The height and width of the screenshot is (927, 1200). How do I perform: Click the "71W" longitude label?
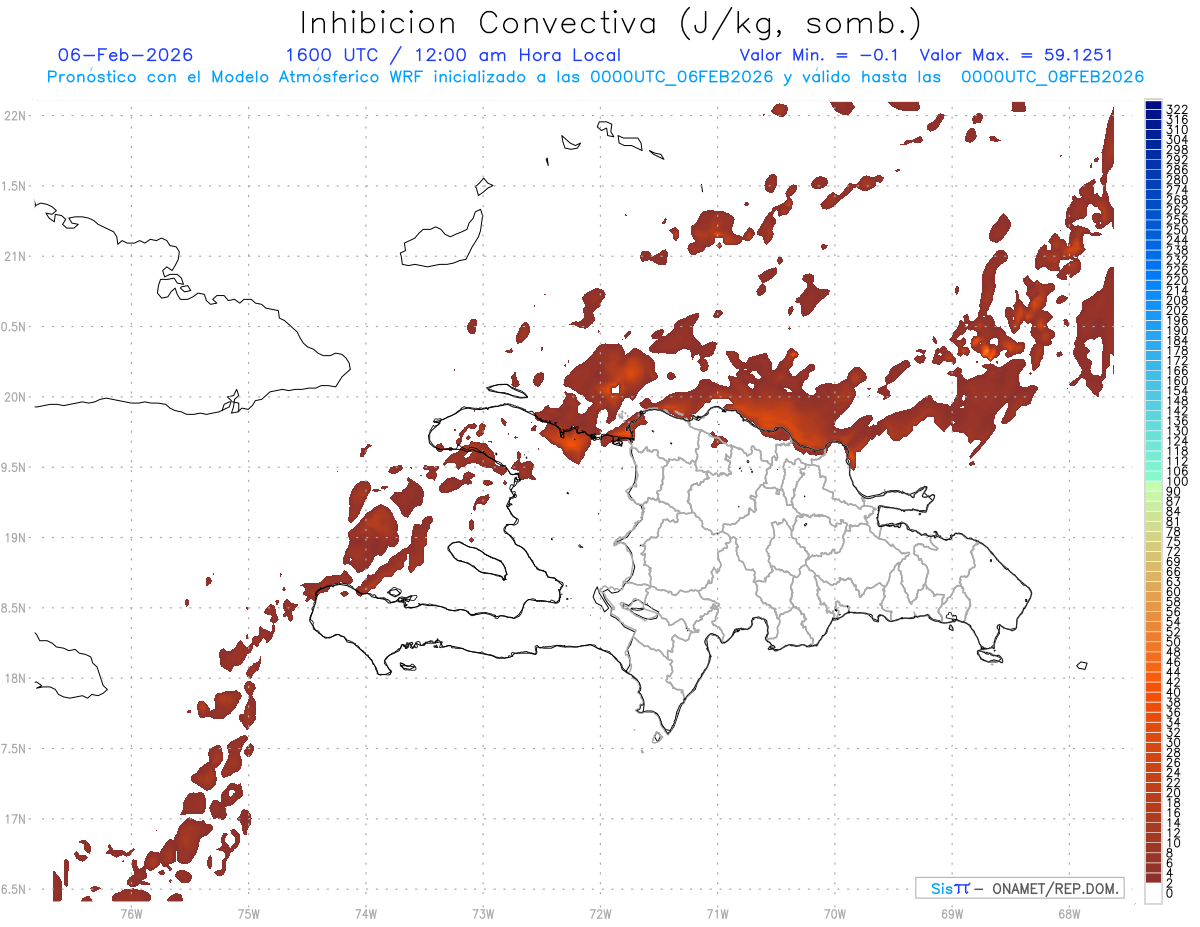coord(717,913)
